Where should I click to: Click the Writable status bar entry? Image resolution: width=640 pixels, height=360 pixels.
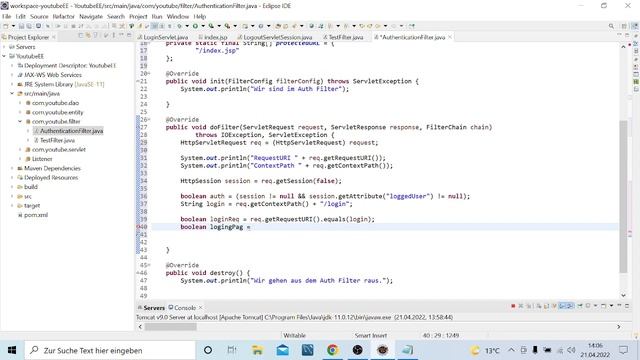(294, 336)
